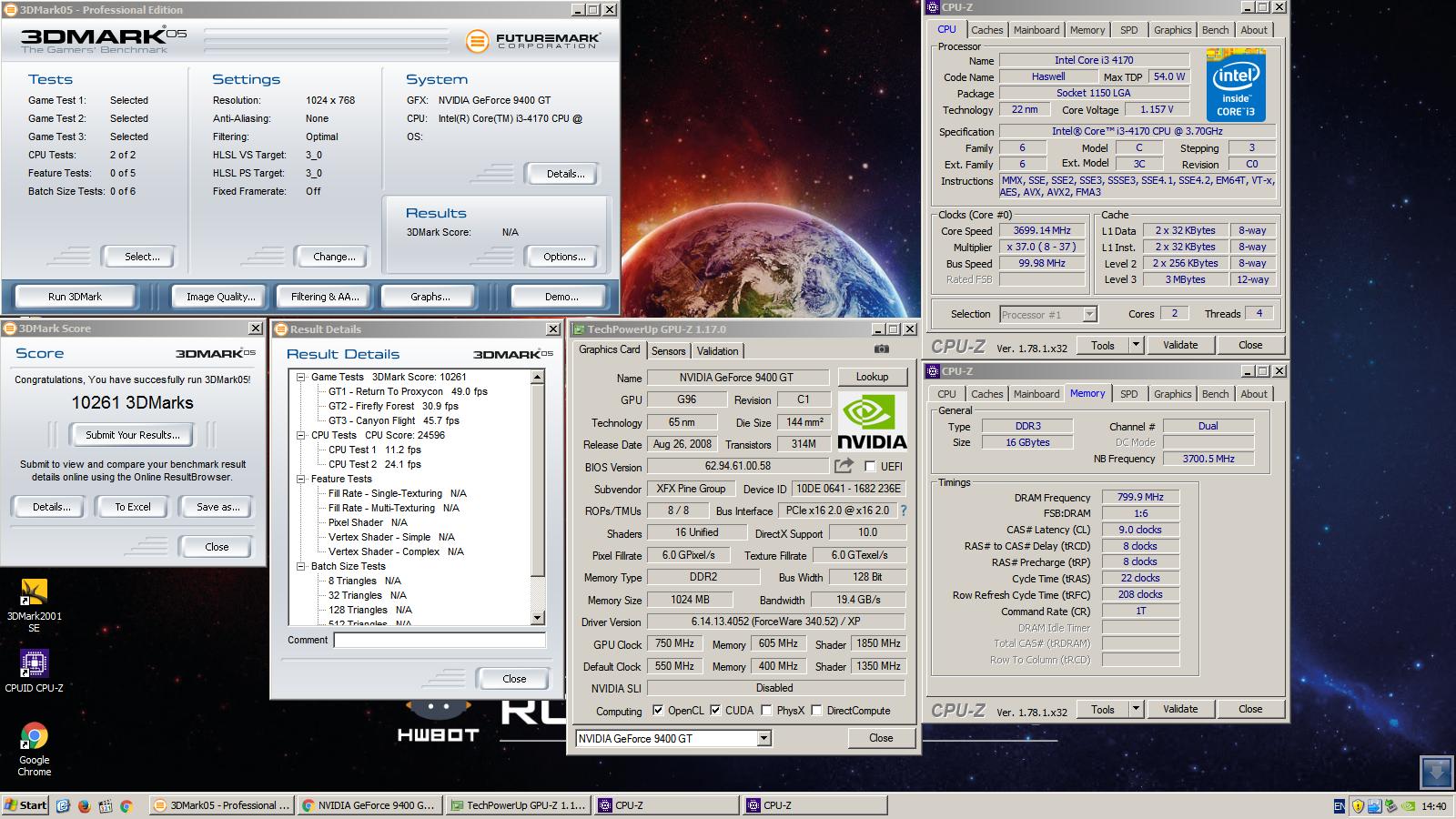Toggle the CUDA checkbox
Image resolution: width=1456 pixels, height=819 pixels.
tap(715, 711)
